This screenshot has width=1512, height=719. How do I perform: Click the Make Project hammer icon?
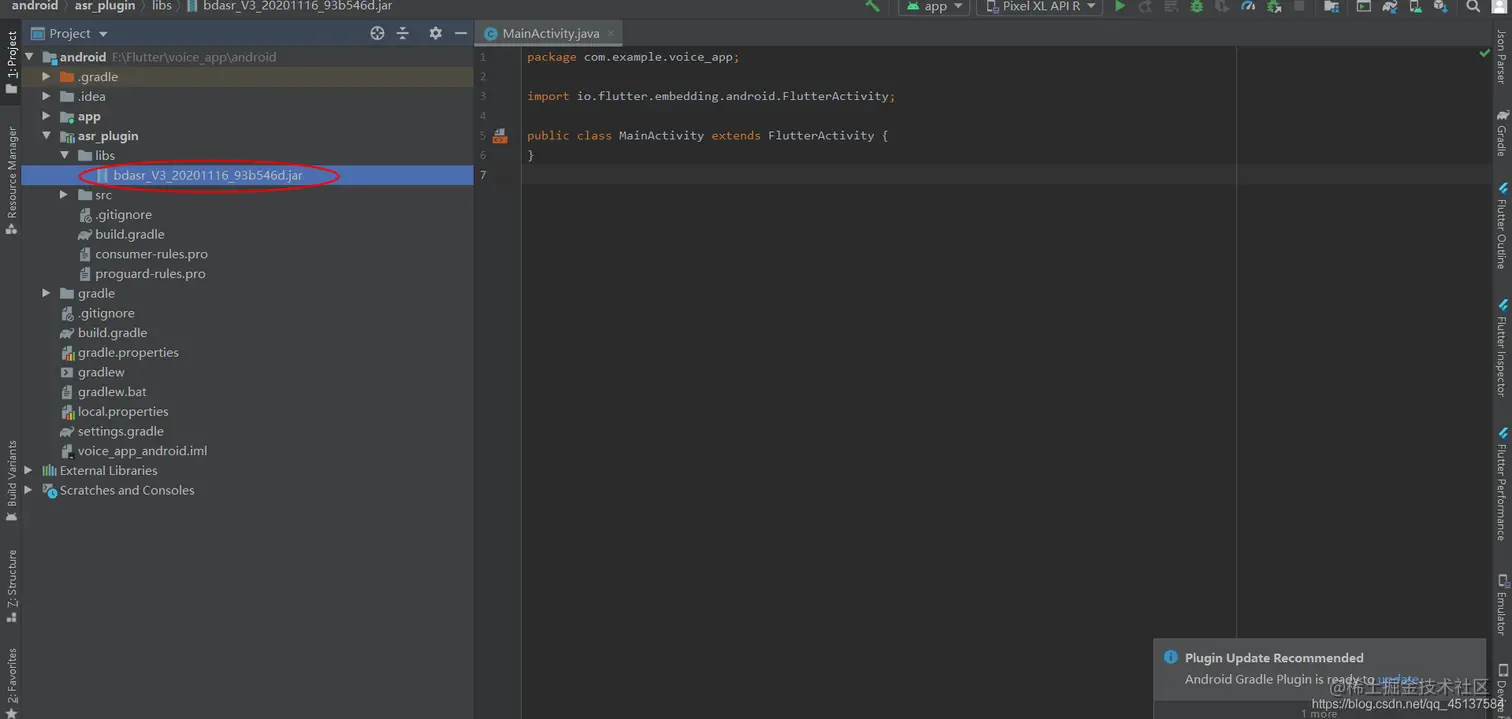(x=873, y=6)
